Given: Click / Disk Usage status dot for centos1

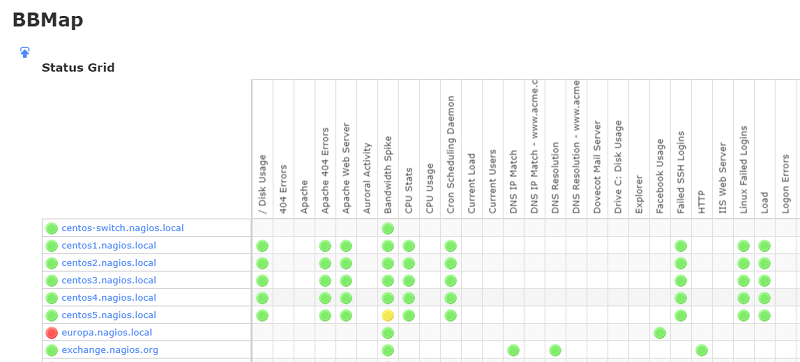Looking at the screenshot, I should click(262, 246).
